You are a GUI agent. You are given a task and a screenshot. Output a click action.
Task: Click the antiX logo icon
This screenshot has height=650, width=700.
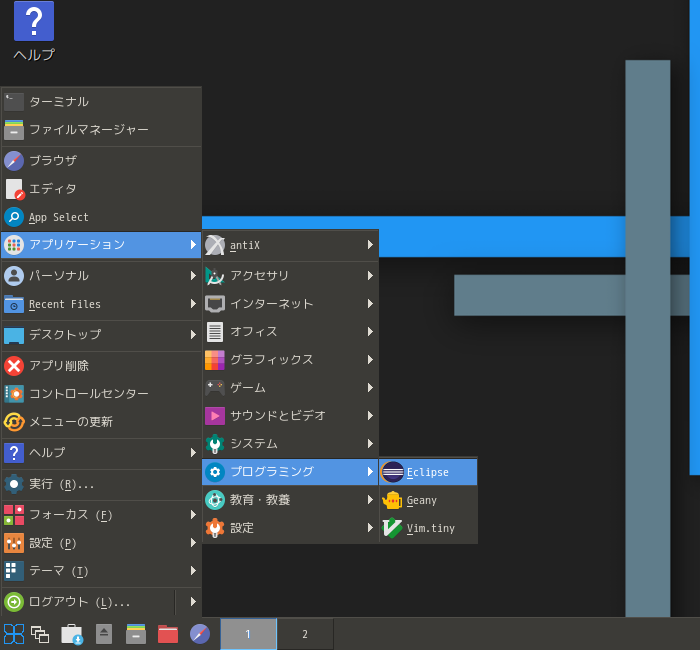(x=215, y=245)
